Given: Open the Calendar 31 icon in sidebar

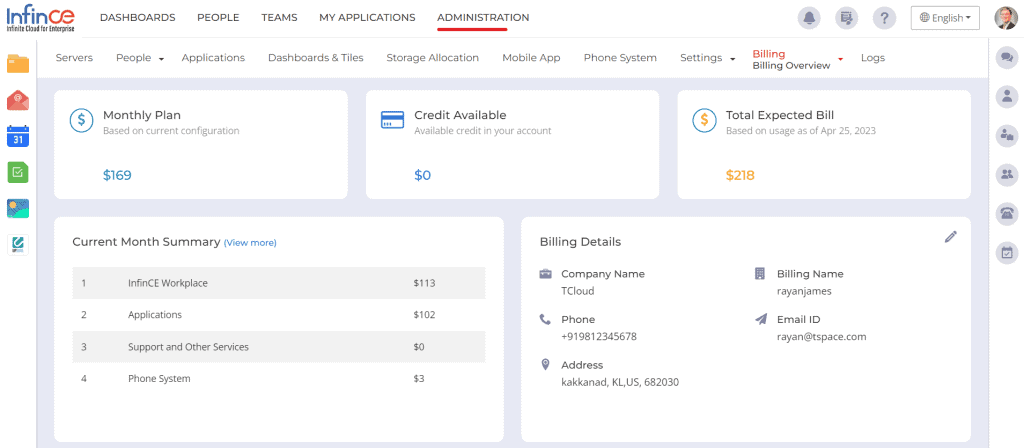Looking at the screenshot, I should pyautogui.click(x=18, y=136).
